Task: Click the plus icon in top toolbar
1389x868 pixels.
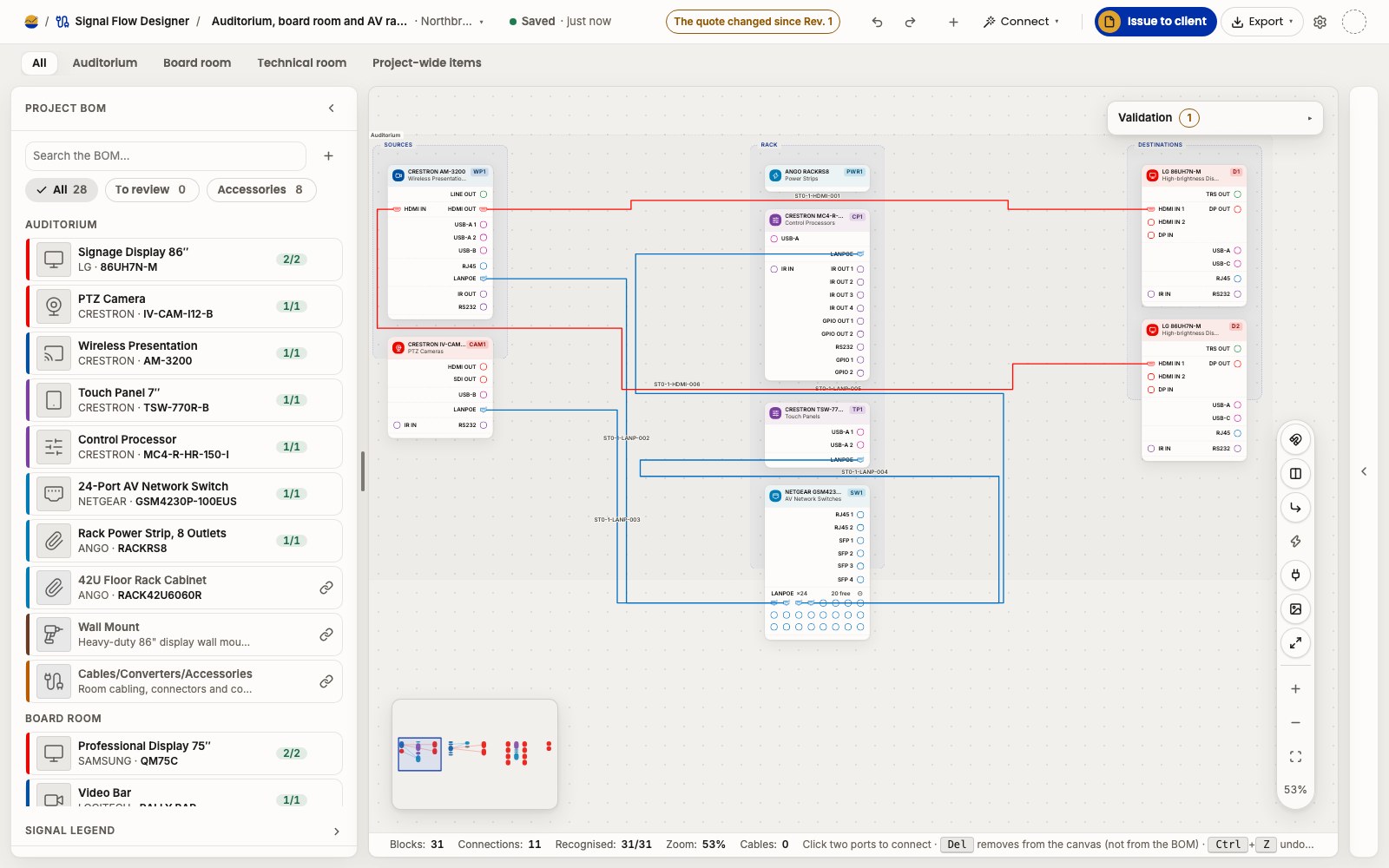Action: pyautogui.click(x=953, y=22)
